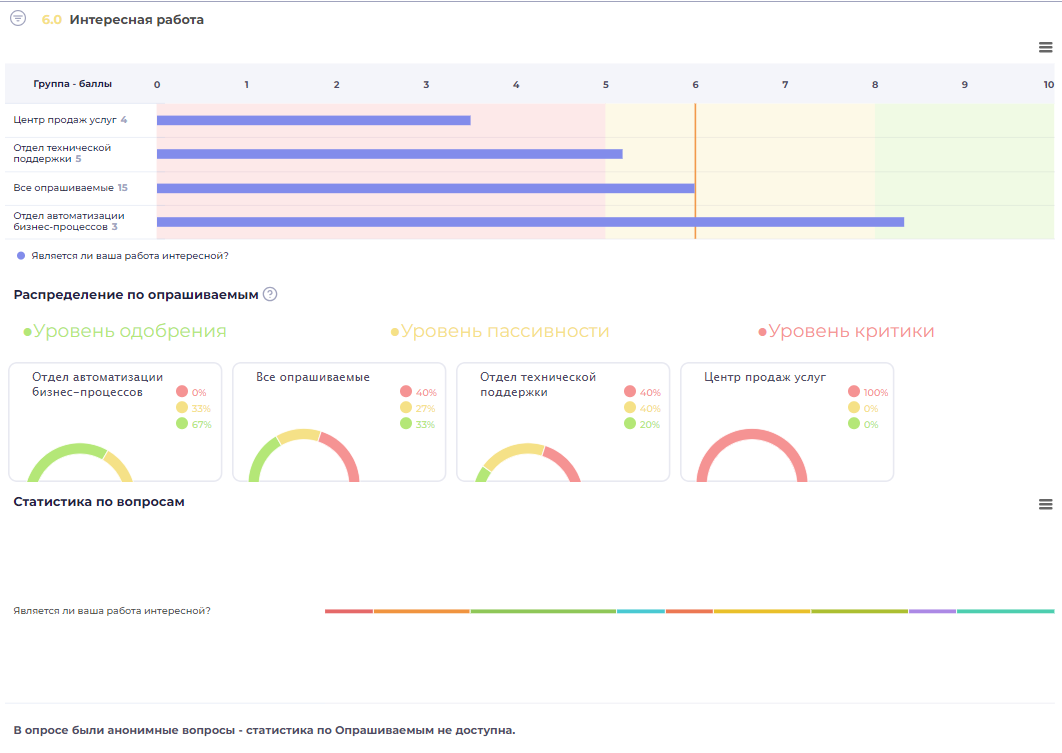Open the hamburger menu above the scores chart
Screen dimensions: 1062x753
coord(1045,47)
